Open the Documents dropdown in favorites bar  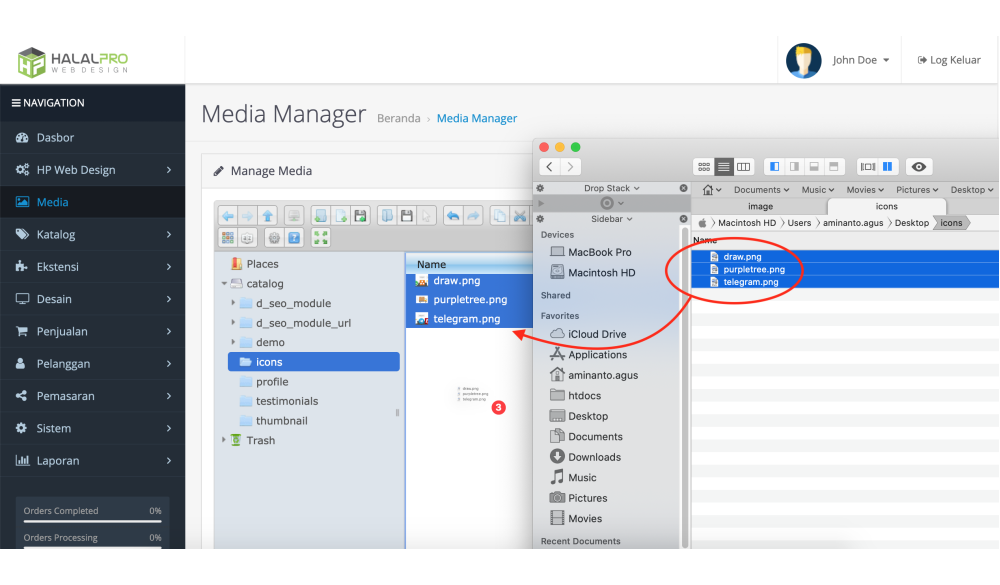coord(760,190)
